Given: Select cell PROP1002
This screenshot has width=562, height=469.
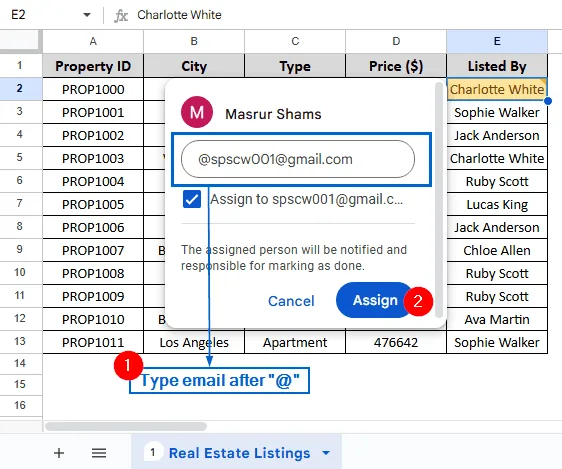Looking at the screenshot, I should 93,135.
